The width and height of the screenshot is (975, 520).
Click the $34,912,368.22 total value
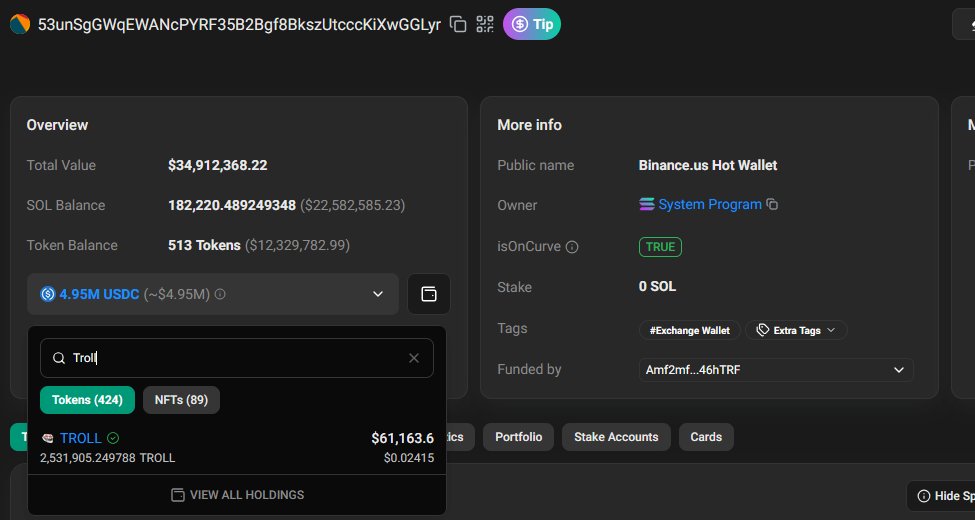tap(218, 165)
